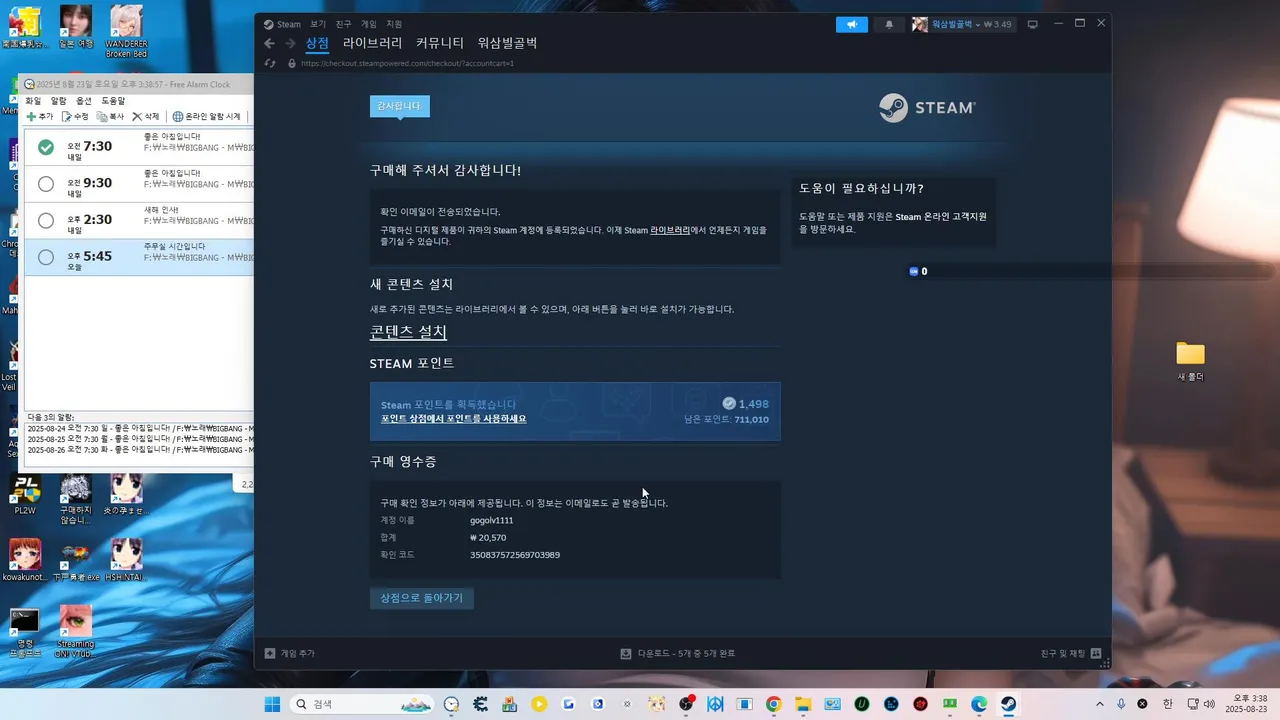
Task: Switch Steam to Big Picture mode
Action: 1033,24
